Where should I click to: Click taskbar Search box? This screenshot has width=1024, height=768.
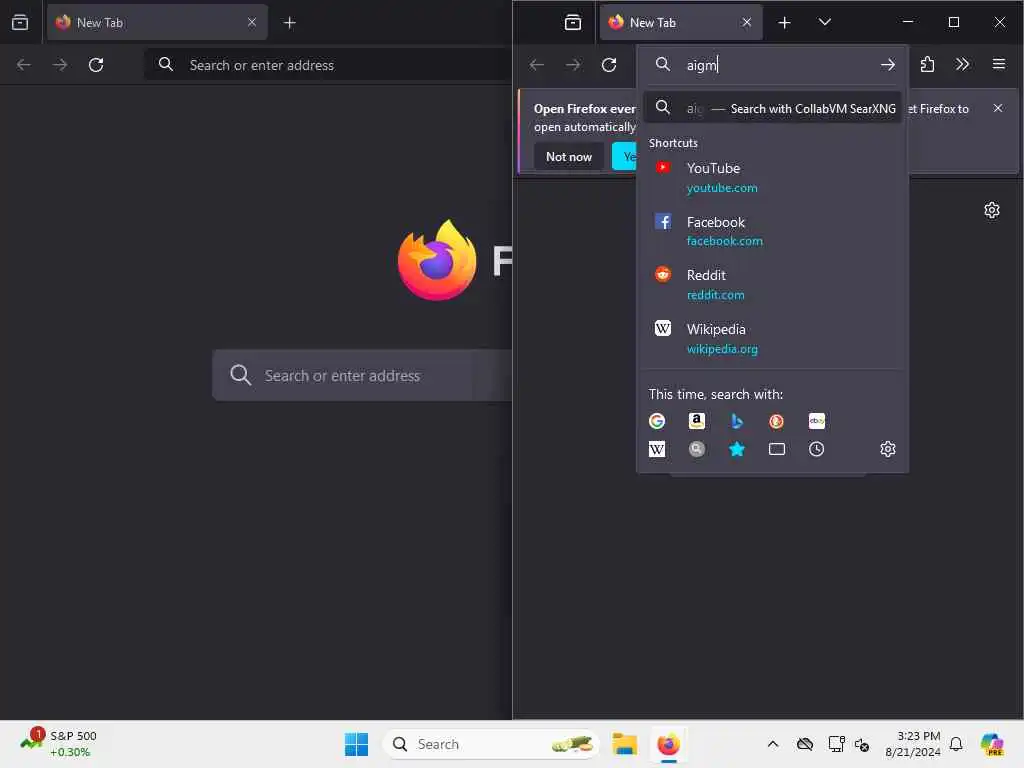coord(491,744)
